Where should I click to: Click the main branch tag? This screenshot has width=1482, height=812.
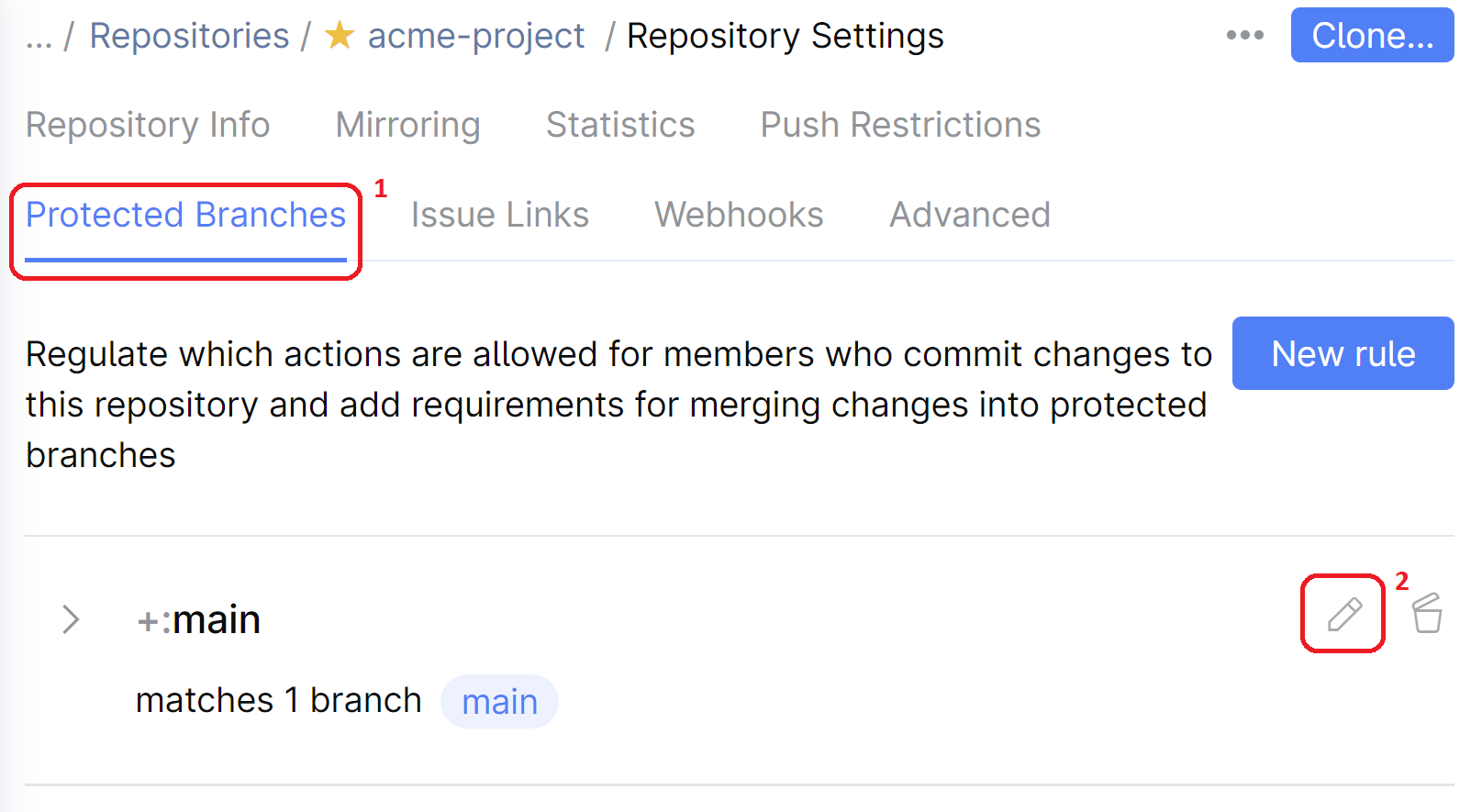[499, 702]
